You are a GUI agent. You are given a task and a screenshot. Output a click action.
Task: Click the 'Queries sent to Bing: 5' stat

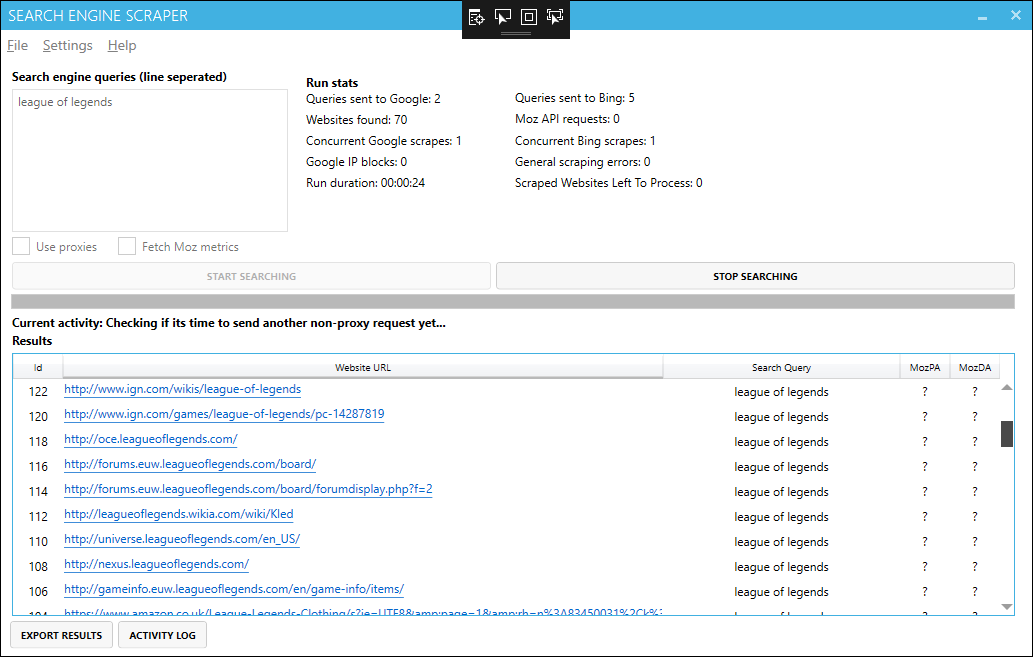point(574,98)
